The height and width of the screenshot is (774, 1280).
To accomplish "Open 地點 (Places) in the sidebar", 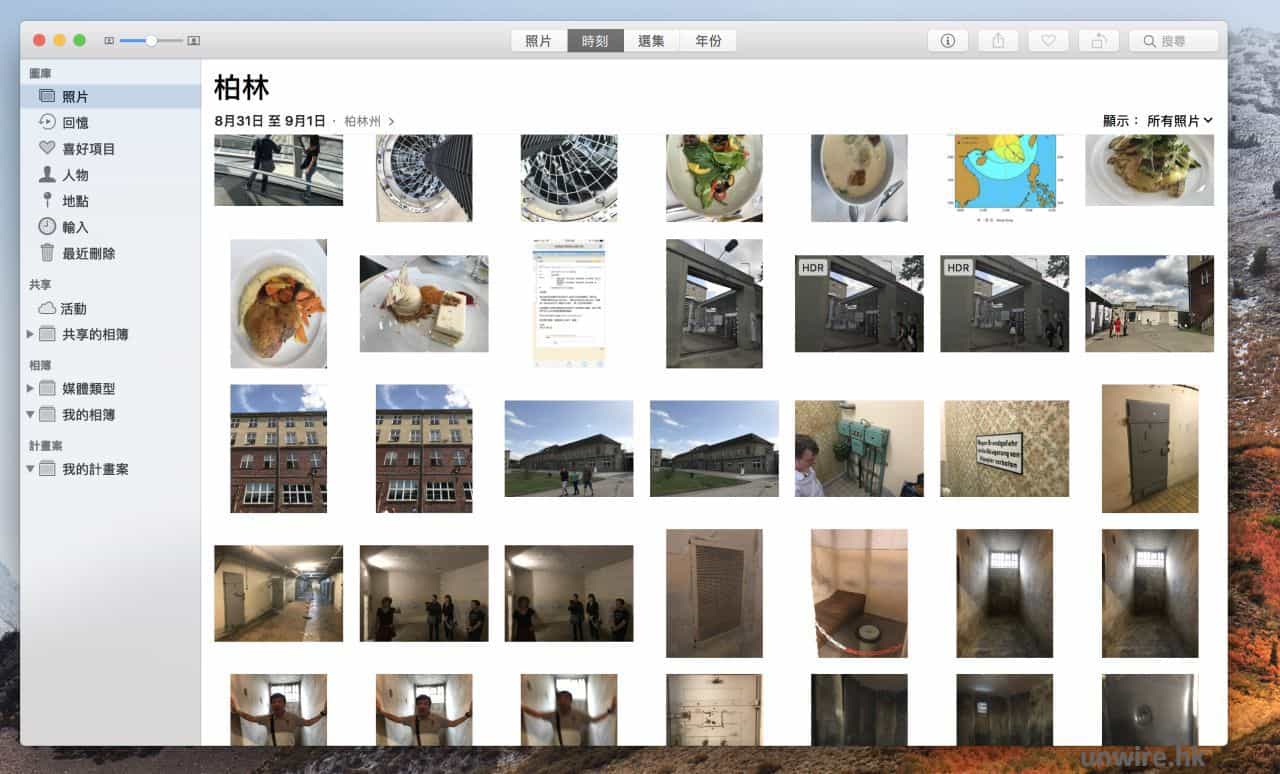I will click(x=75, y=201).
